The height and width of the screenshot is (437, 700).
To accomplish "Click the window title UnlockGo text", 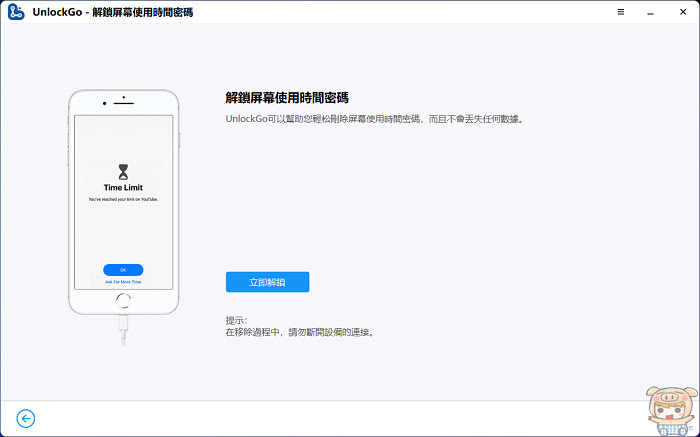I will click(x=112, y=12).
